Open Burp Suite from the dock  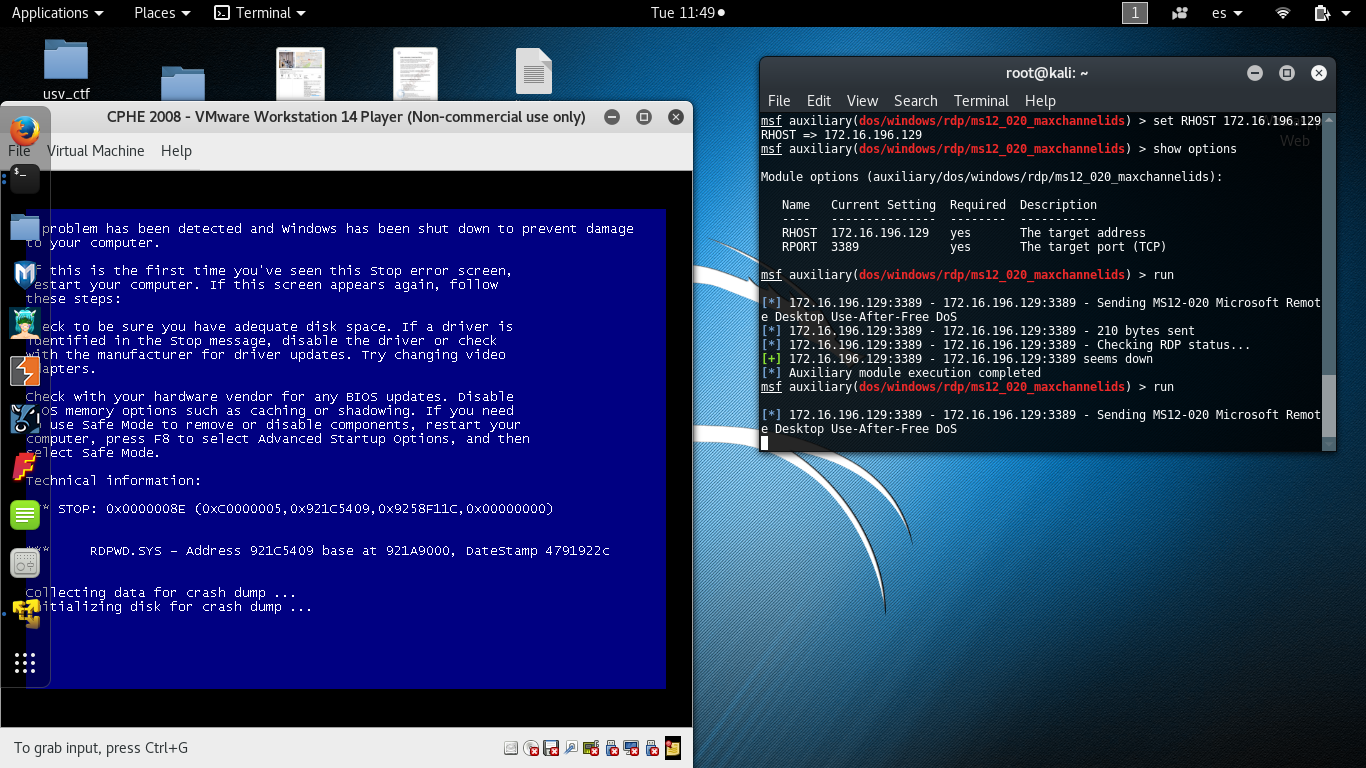[x=25, y=371]
